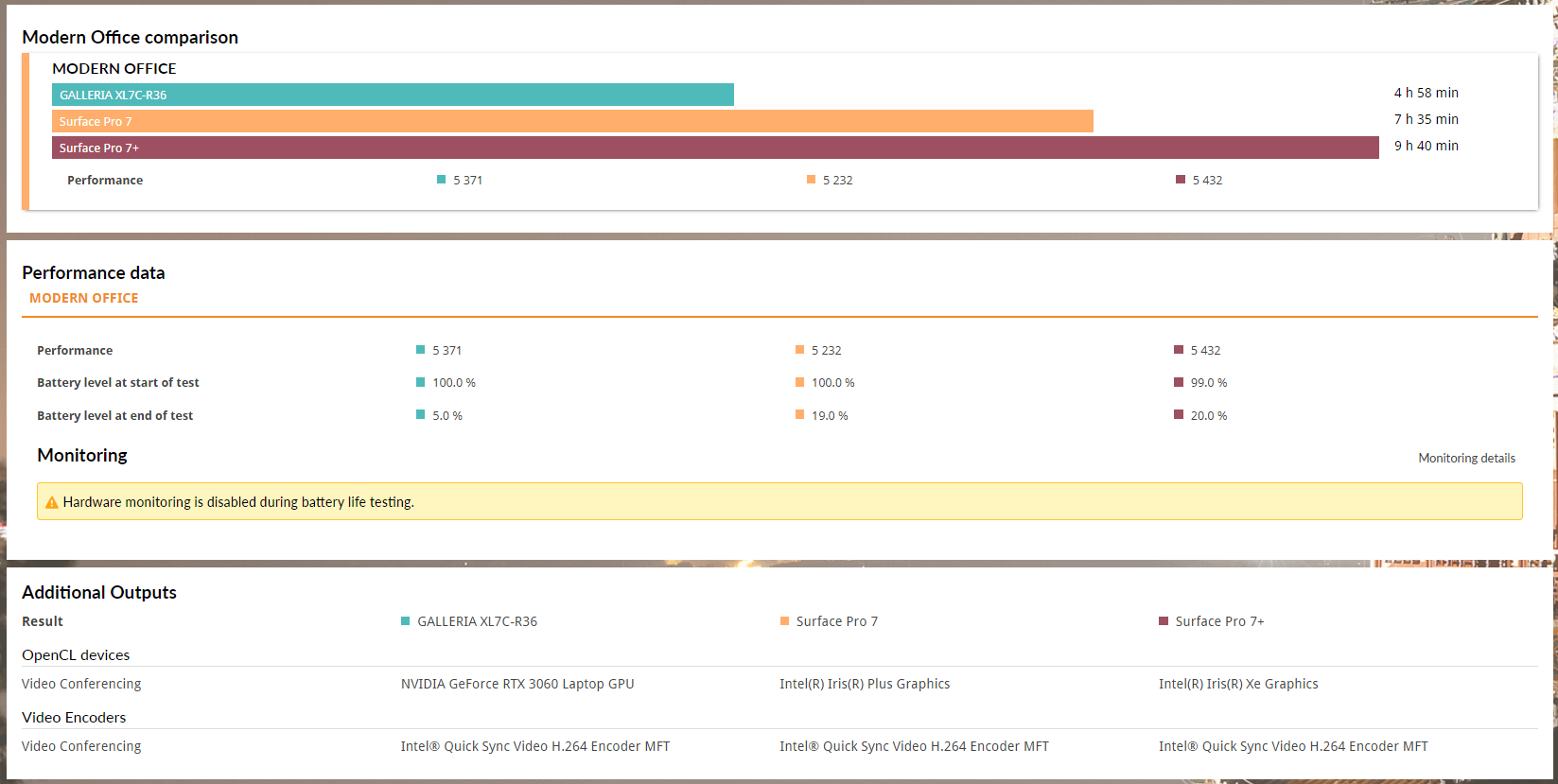Select the MODERN OFFICE orange tab

(84, 298)
